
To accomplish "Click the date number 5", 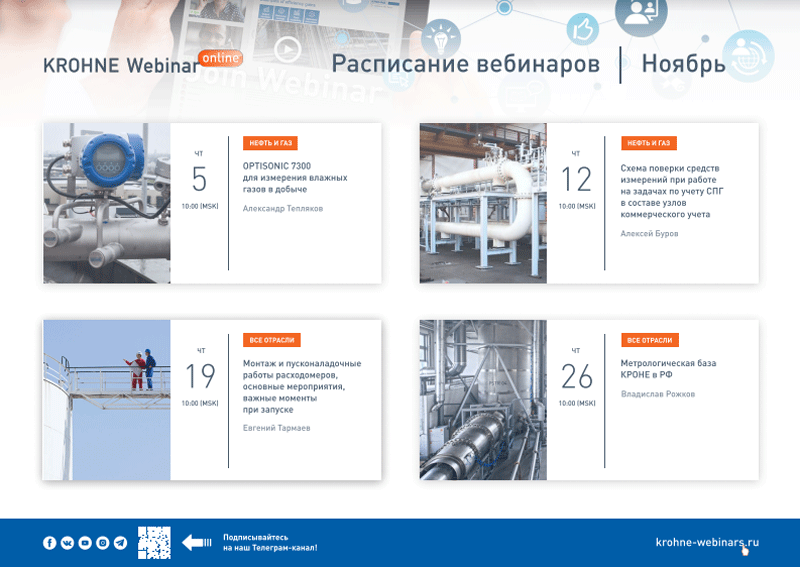I will (x=199, y=179).
